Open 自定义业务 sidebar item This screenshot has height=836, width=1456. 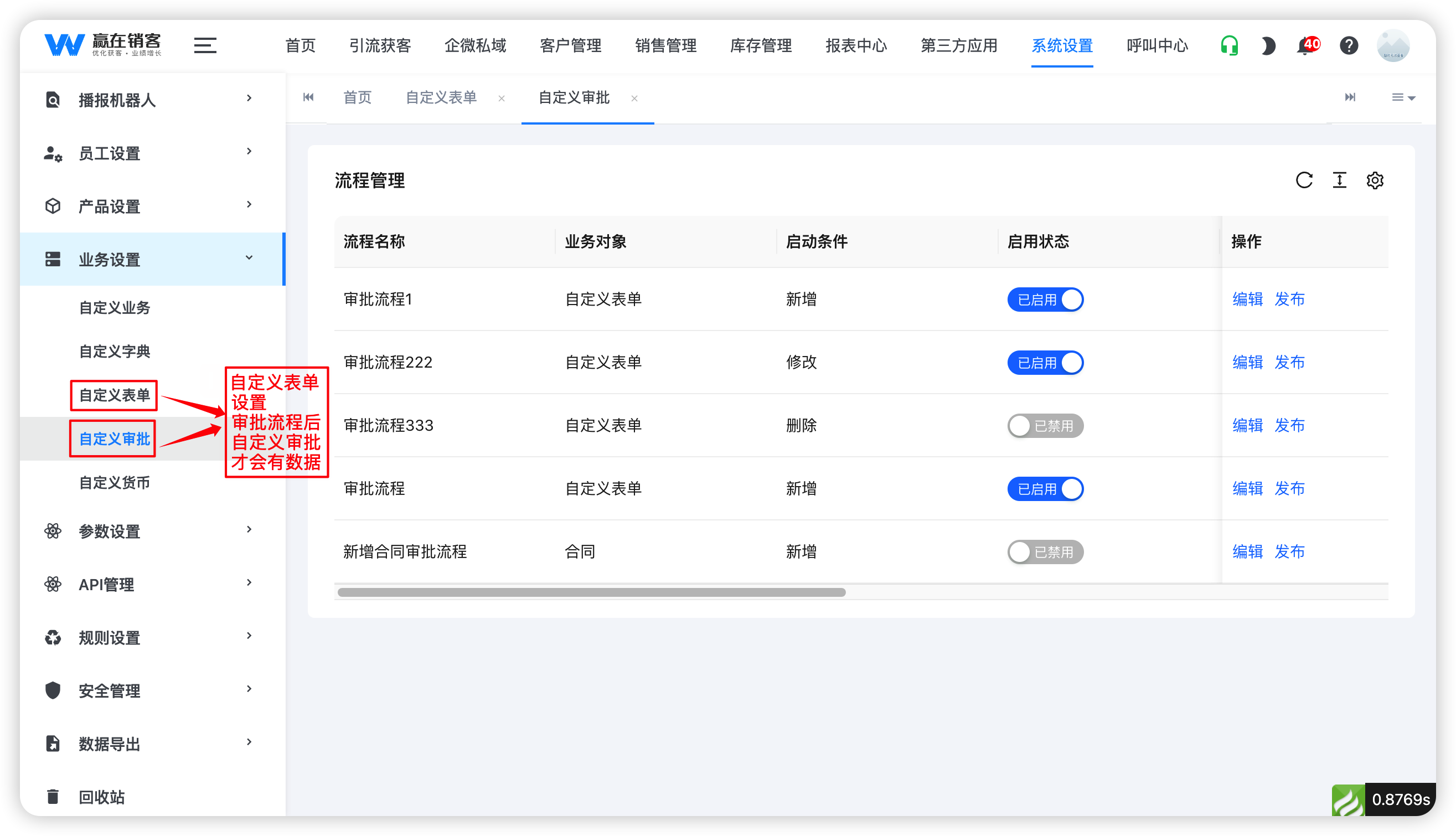(115, 308)
